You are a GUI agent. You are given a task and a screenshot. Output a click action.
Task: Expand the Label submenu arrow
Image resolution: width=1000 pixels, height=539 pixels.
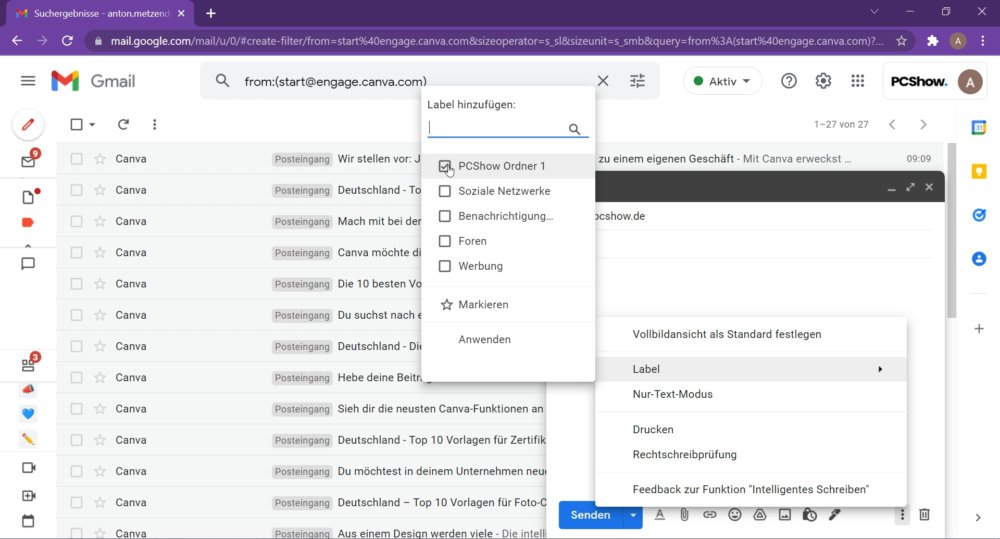pos(880,369)
